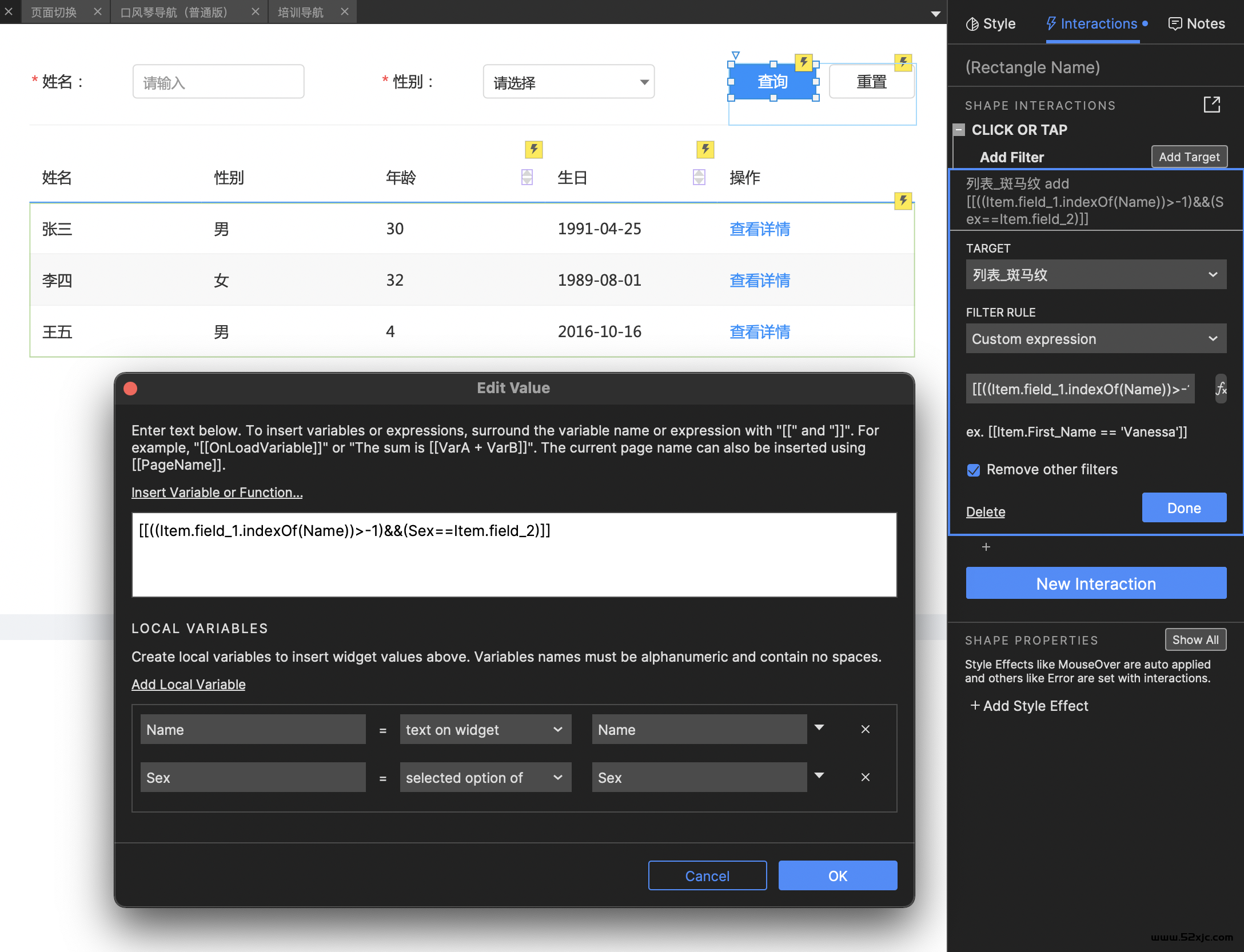
Task: Open the shape interactions popout icon
Action: [1211, 105]
